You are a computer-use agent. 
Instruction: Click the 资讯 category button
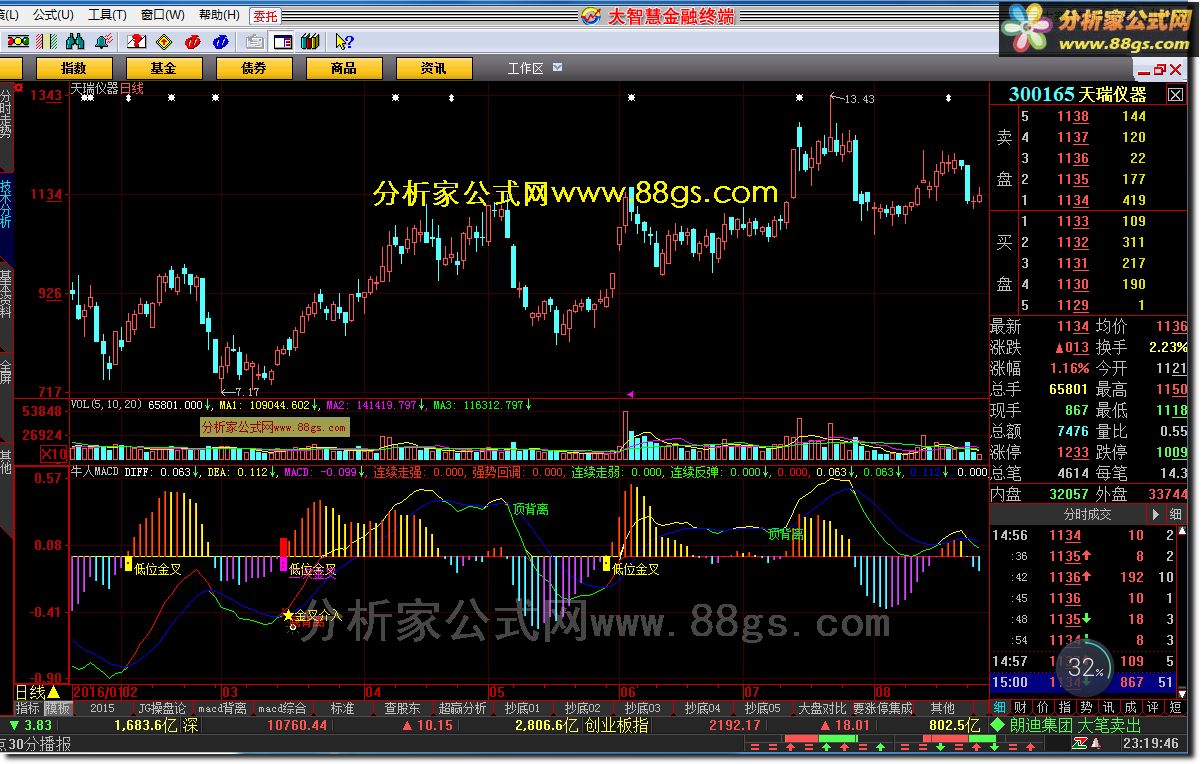click(x=434, y=68)
